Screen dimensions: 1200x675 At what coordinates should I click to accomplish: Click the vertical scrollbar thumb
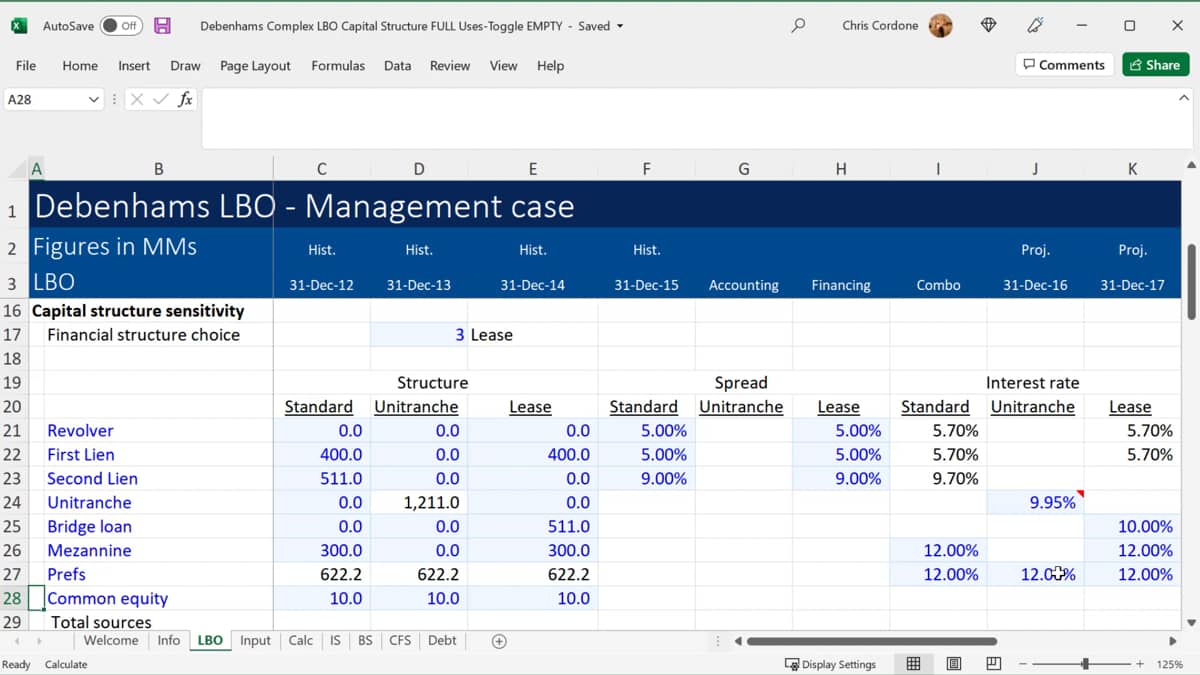[1190, 282]
